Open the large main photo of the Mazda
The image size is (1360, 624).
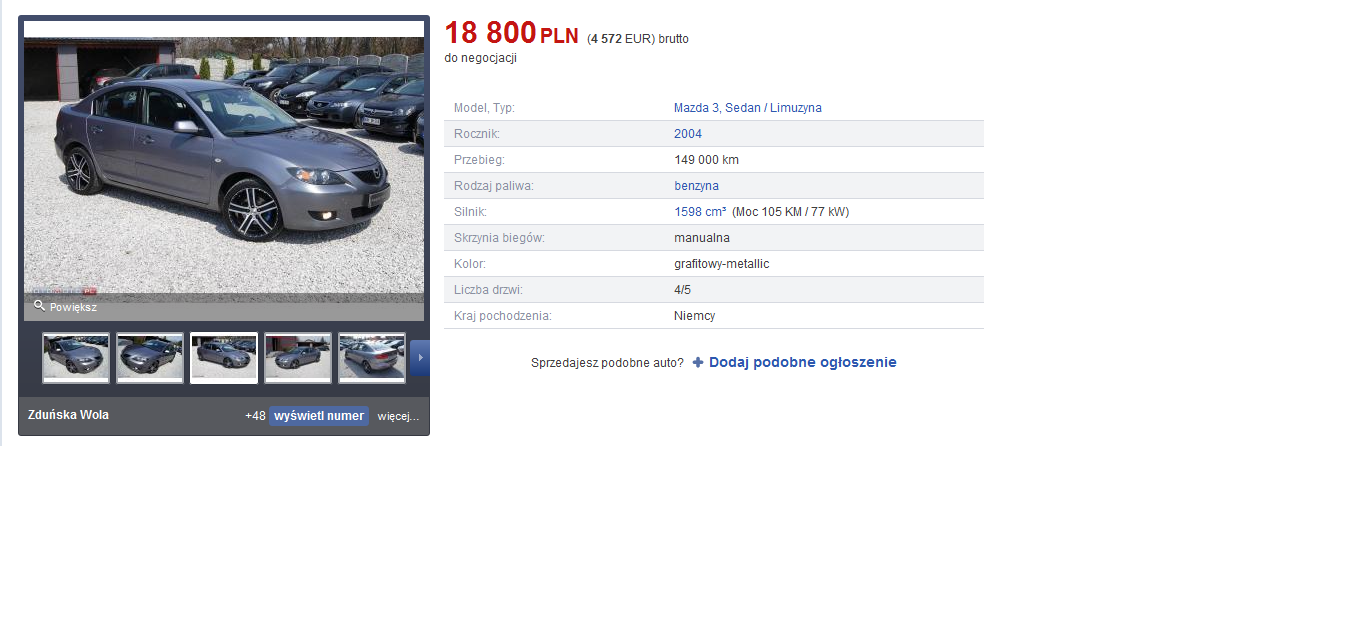coord(224,165)
